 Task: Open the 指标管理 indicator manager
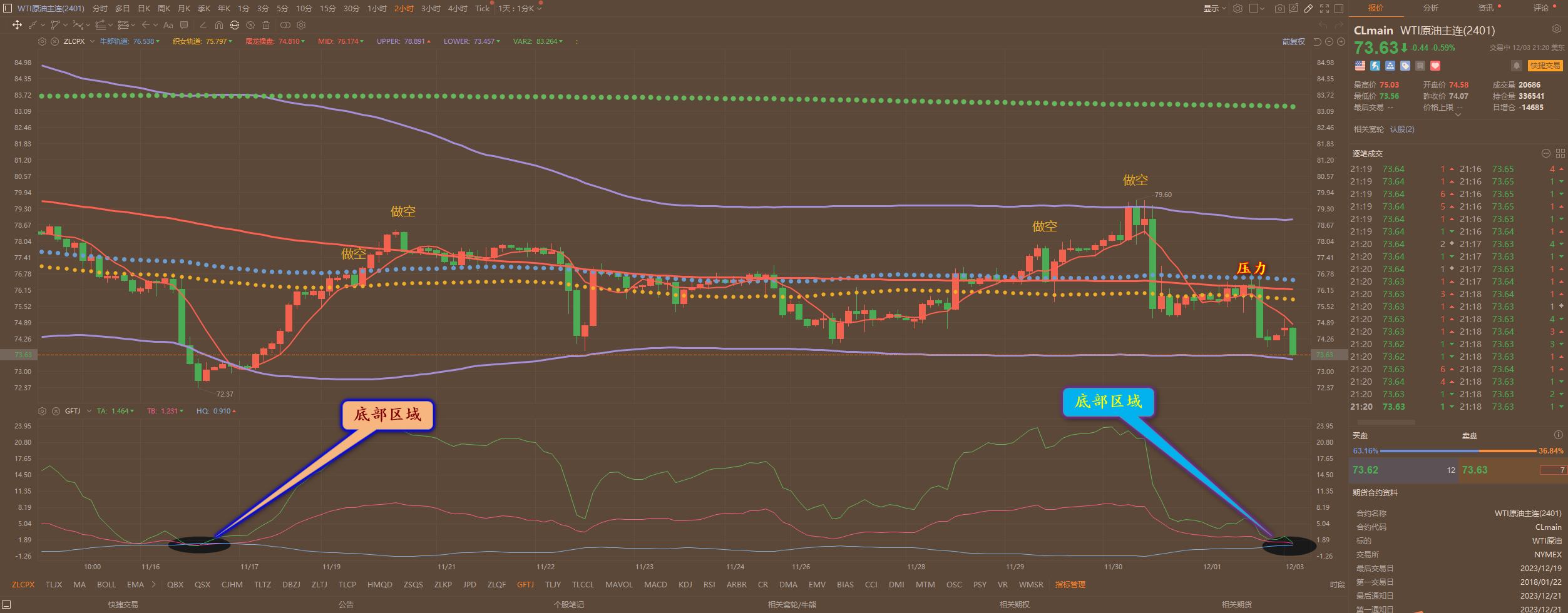pyautogui.click(x=1070, y=584)
